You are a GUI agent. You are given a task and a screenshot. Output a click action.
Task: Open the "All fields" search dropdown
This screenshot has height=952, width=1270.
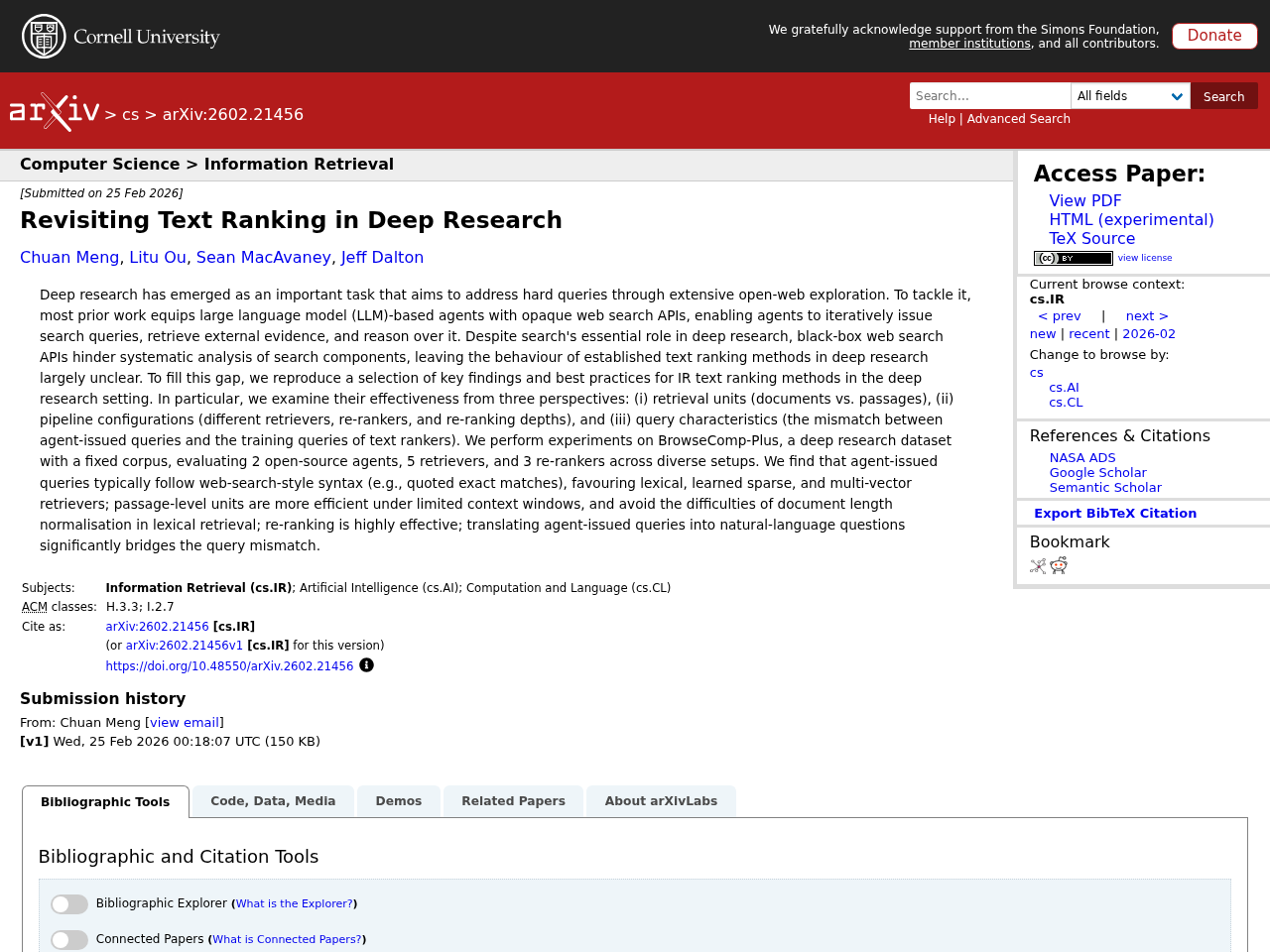[x=1129, y=95]
